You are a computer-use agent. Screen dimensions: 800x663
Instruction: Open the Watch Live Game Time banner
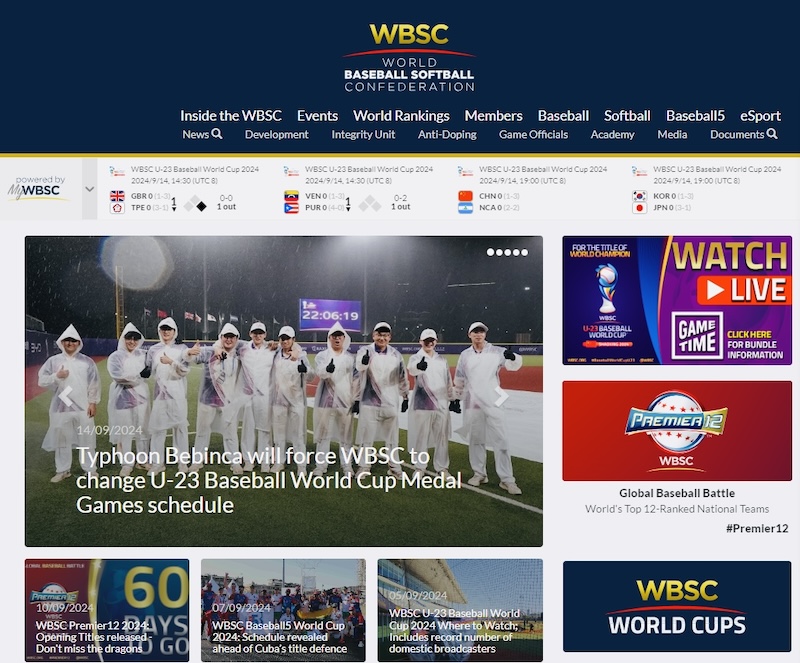[x=677, y=300]
